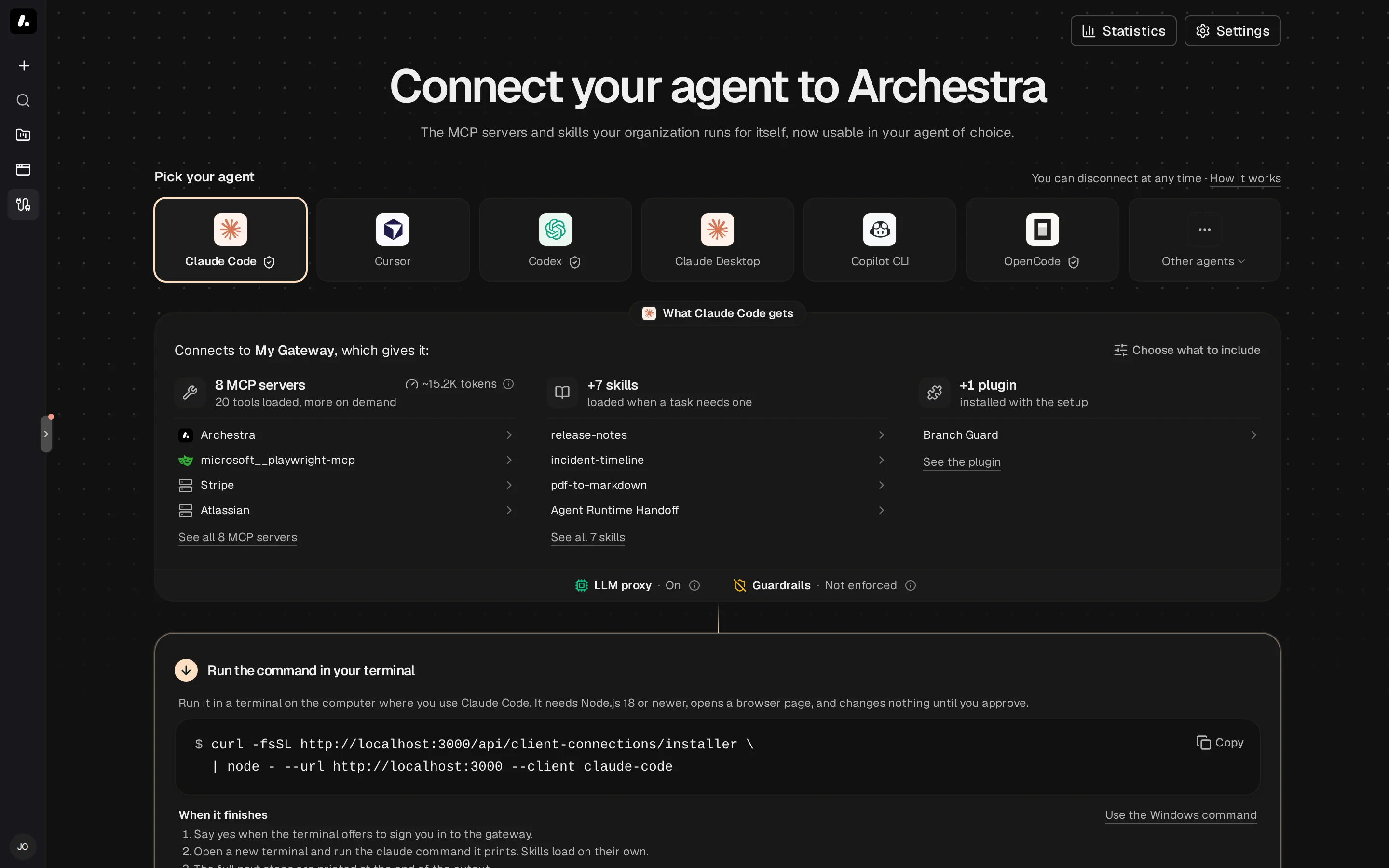
Task: Open the How it works link
Action: (1245, 178)
